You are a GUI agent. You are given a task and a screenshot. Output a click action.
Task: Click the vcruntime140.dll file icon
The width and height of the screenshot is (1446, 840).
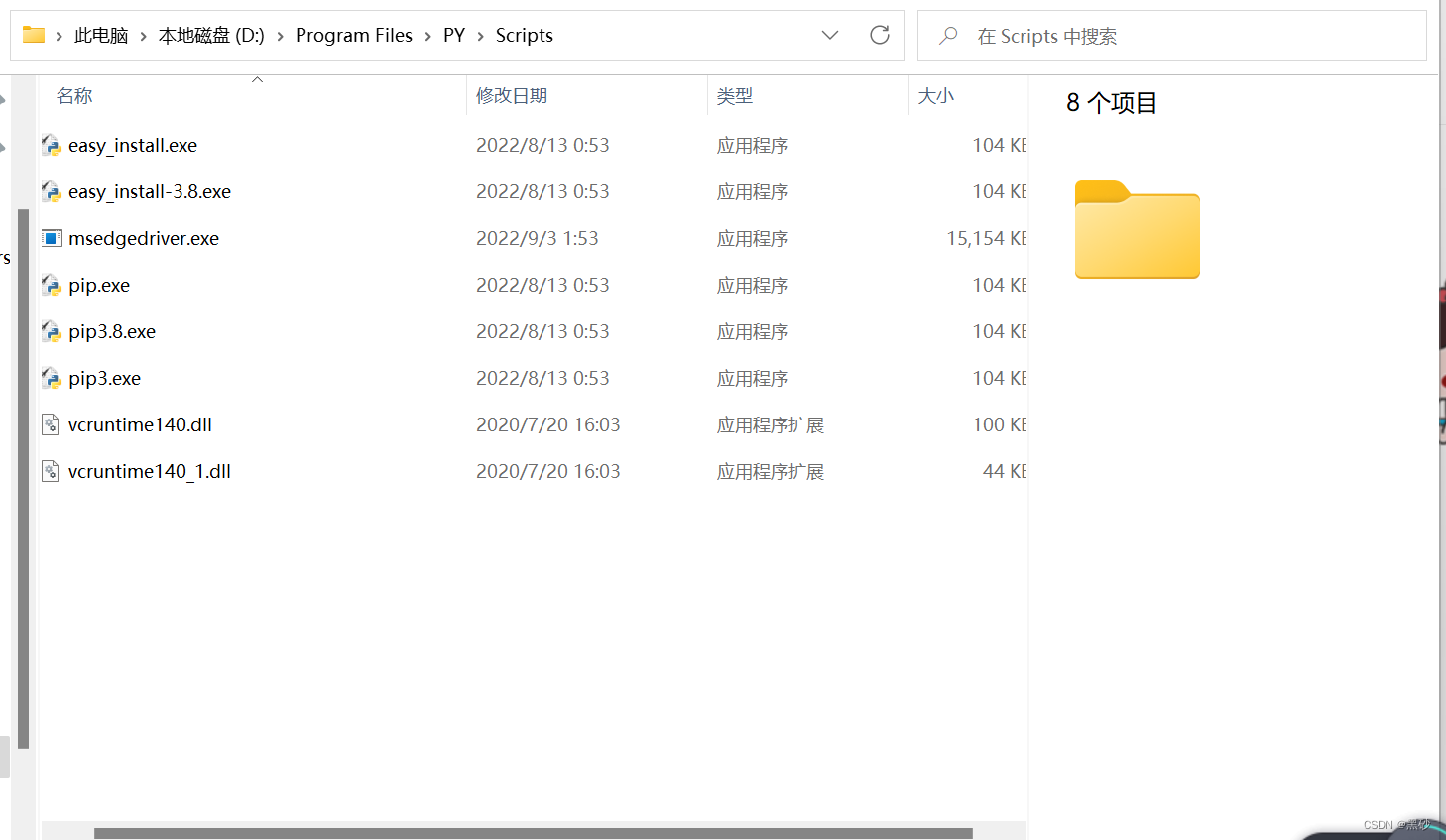51,425
